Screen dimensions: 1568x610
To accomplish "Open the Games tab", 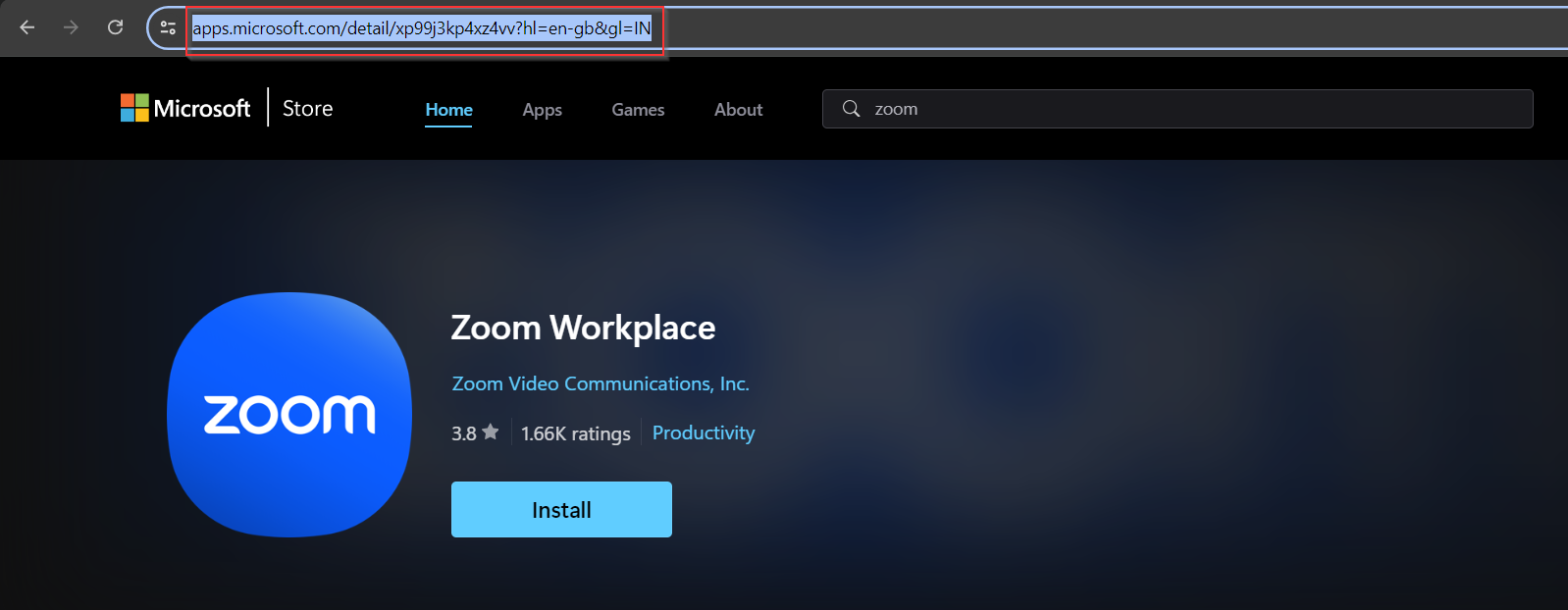I will point(639,110).
